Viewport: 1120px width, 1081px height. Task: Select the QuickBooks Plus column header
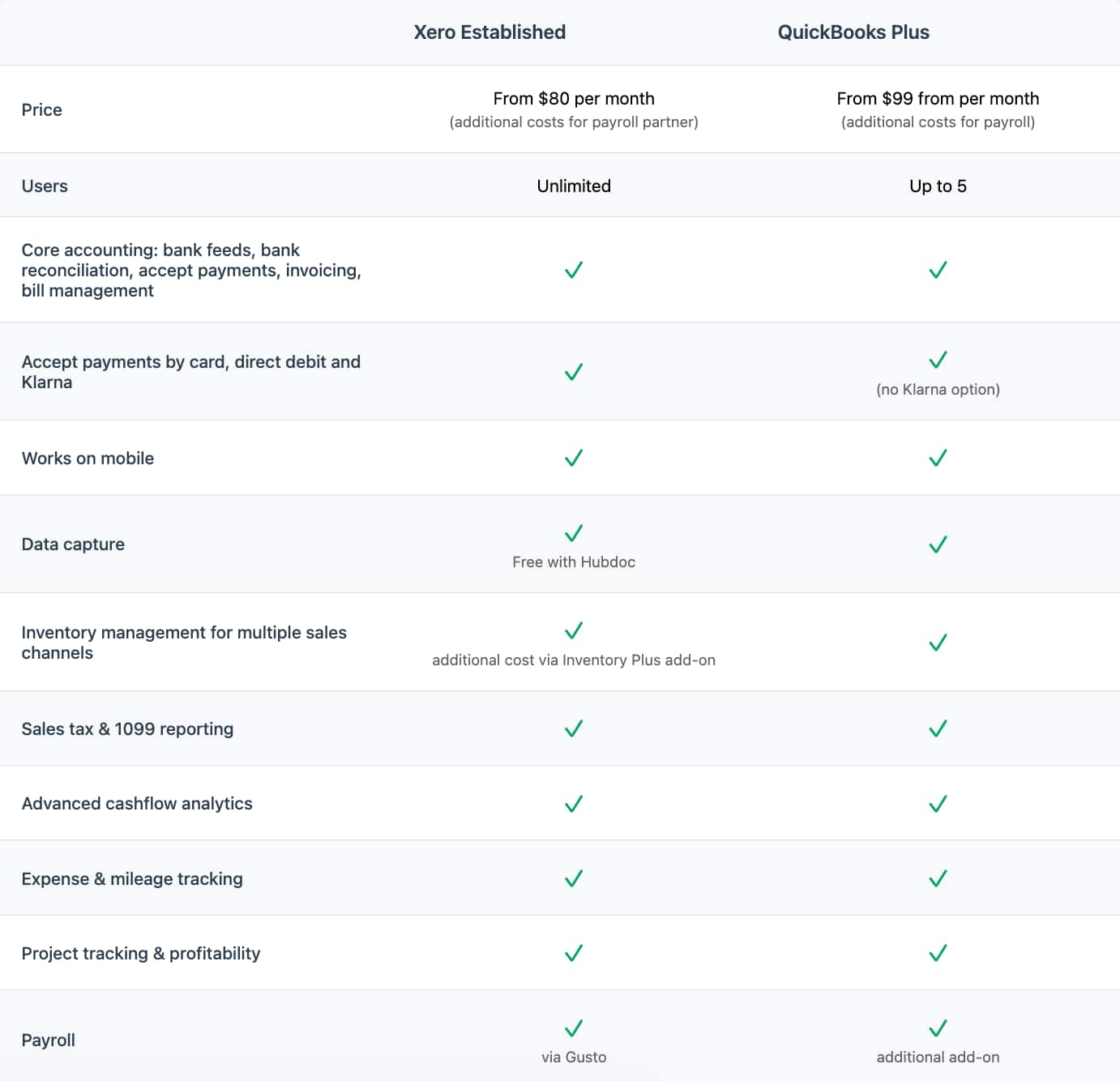point(853,32)
